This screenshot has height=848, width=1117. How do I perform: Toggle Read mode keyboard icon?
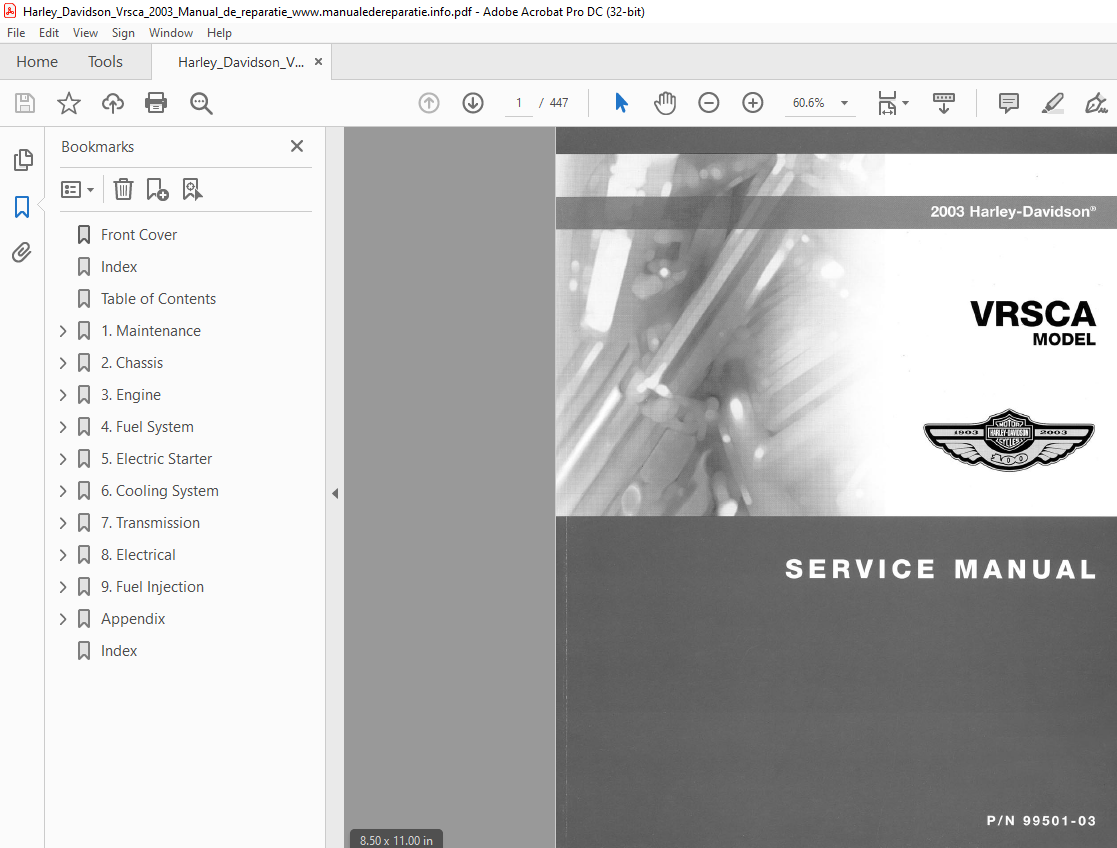point(944,103)
